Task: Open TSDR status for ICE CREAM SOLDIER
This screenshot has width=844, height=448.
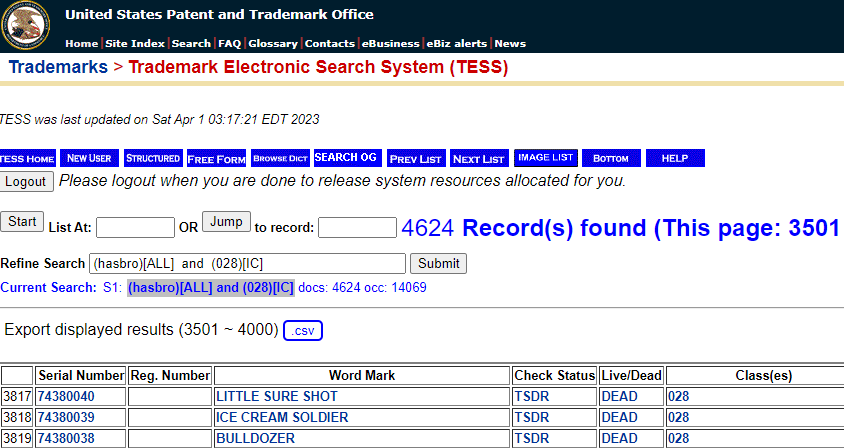Action: click(x=532, y=417)
